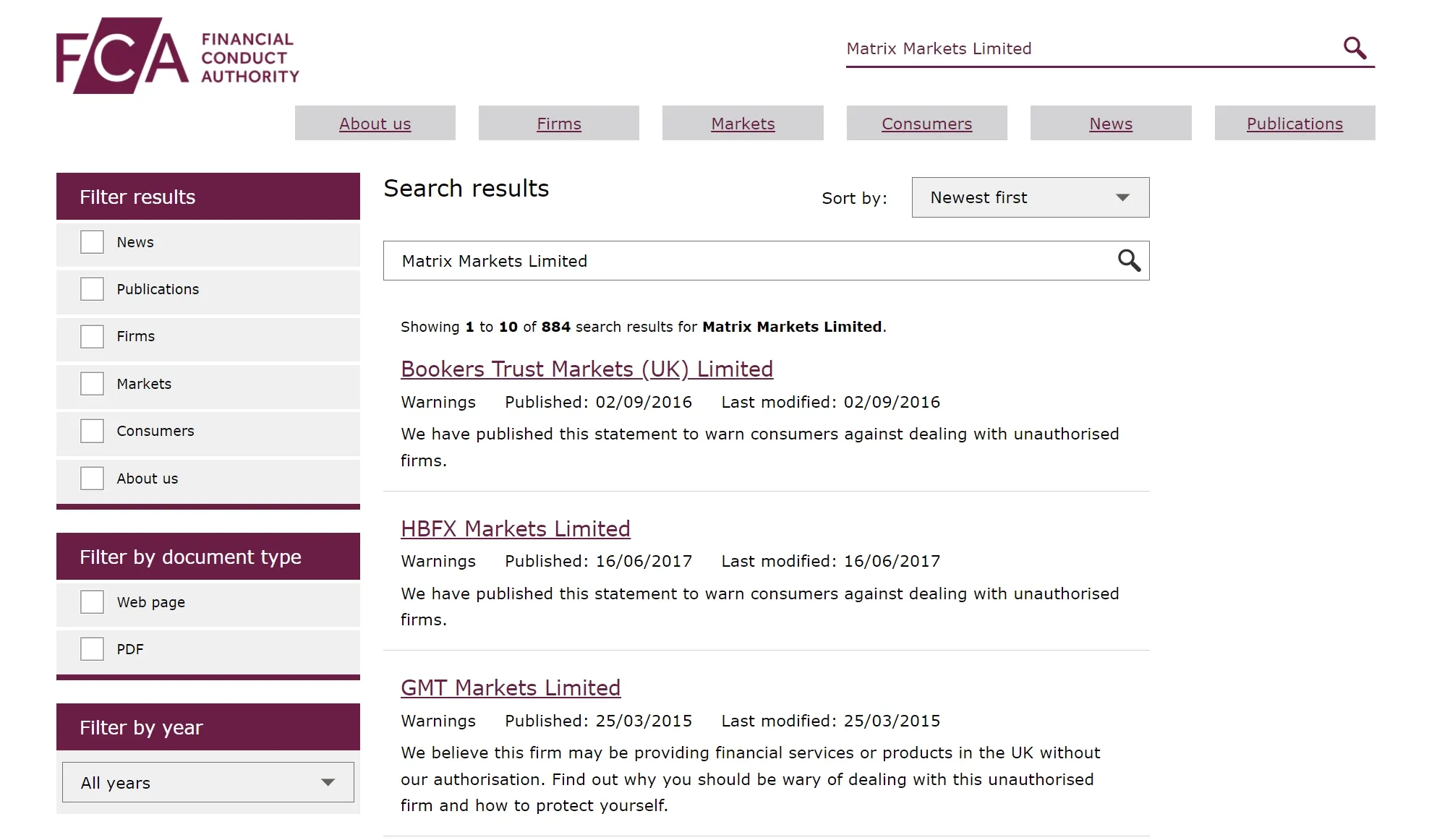
Task: Select the Consumers filter checkbox
Action: click(x=92, y=431)
